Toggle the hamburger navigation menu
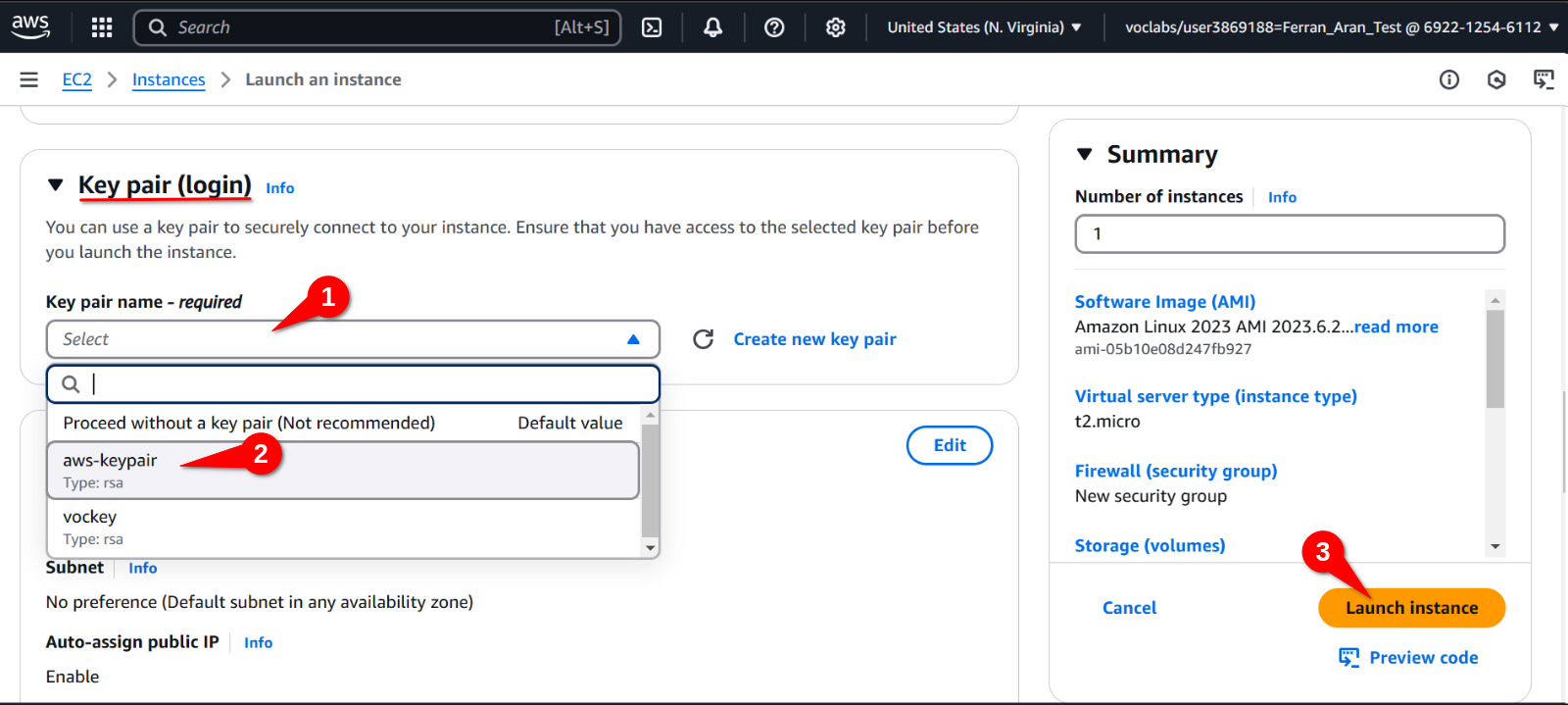Screen dimensions: 1568x705 pos(29,79)
